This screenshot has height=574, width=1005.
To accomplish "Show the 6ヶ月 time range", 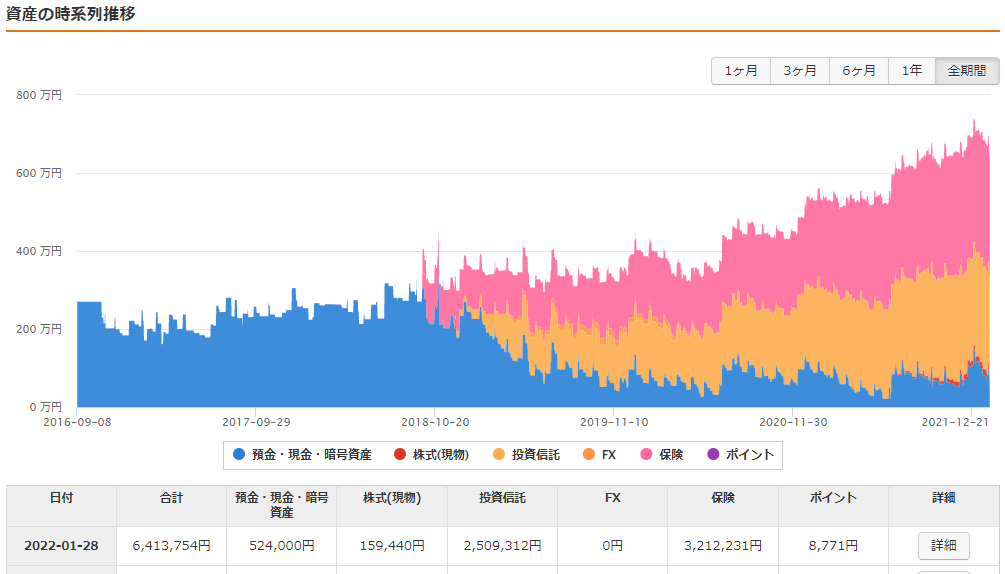I will click(x=859, y=71).
